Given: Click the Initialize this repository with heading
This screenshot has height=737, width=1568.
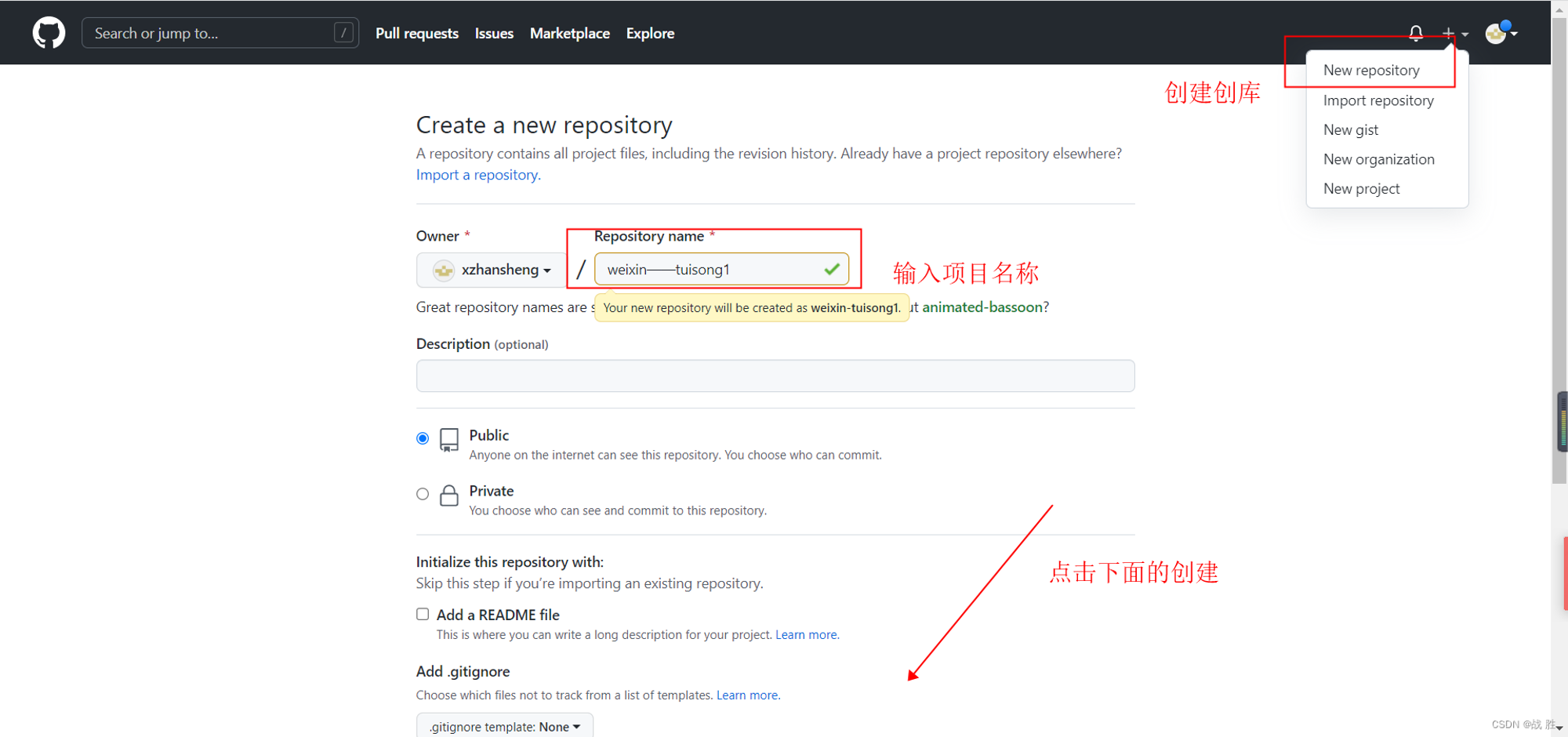Looking at the screenshot, I should (x=510, y=562).
